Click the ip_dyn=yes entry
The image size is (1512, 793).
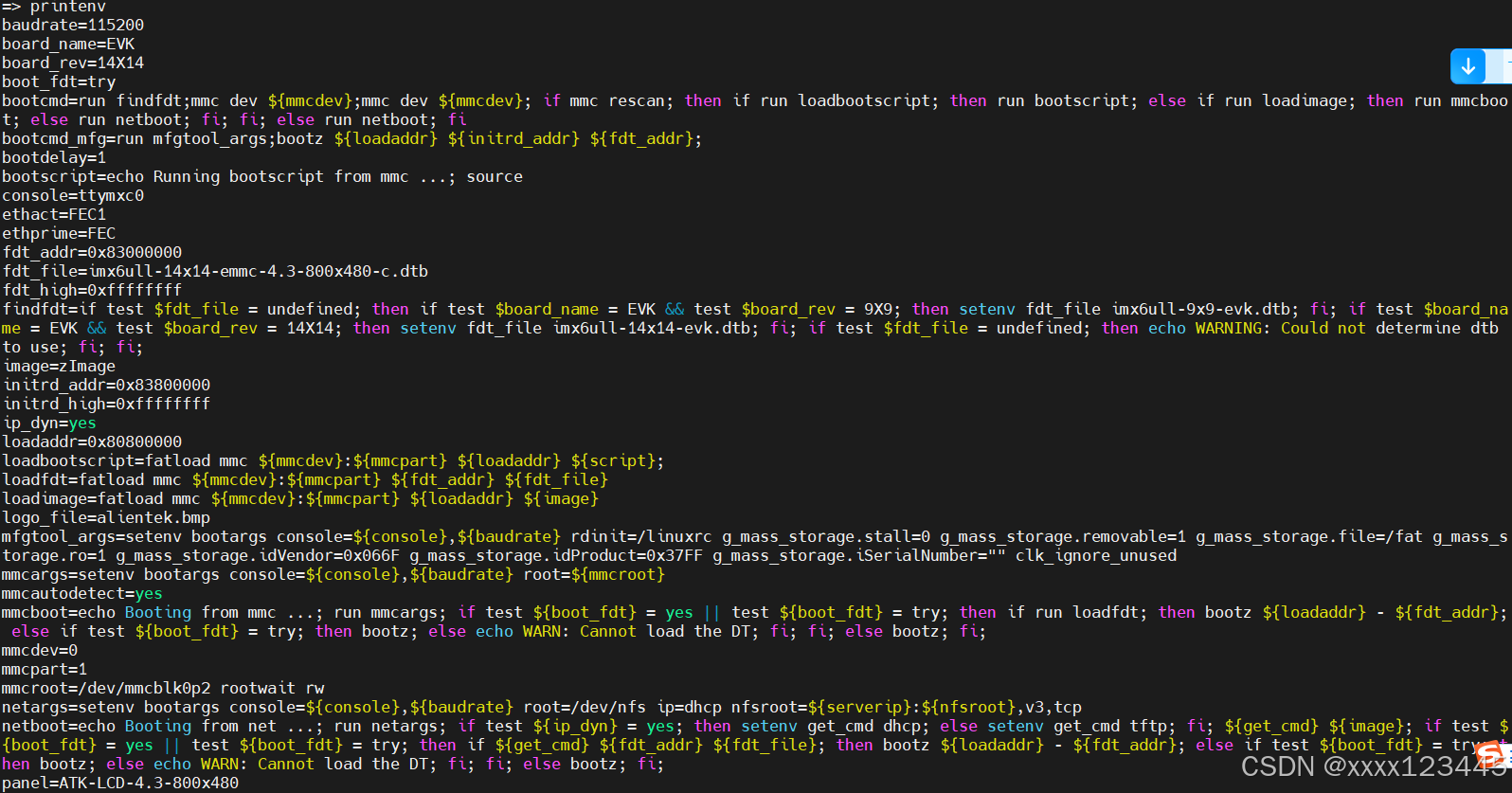point(49,423)
